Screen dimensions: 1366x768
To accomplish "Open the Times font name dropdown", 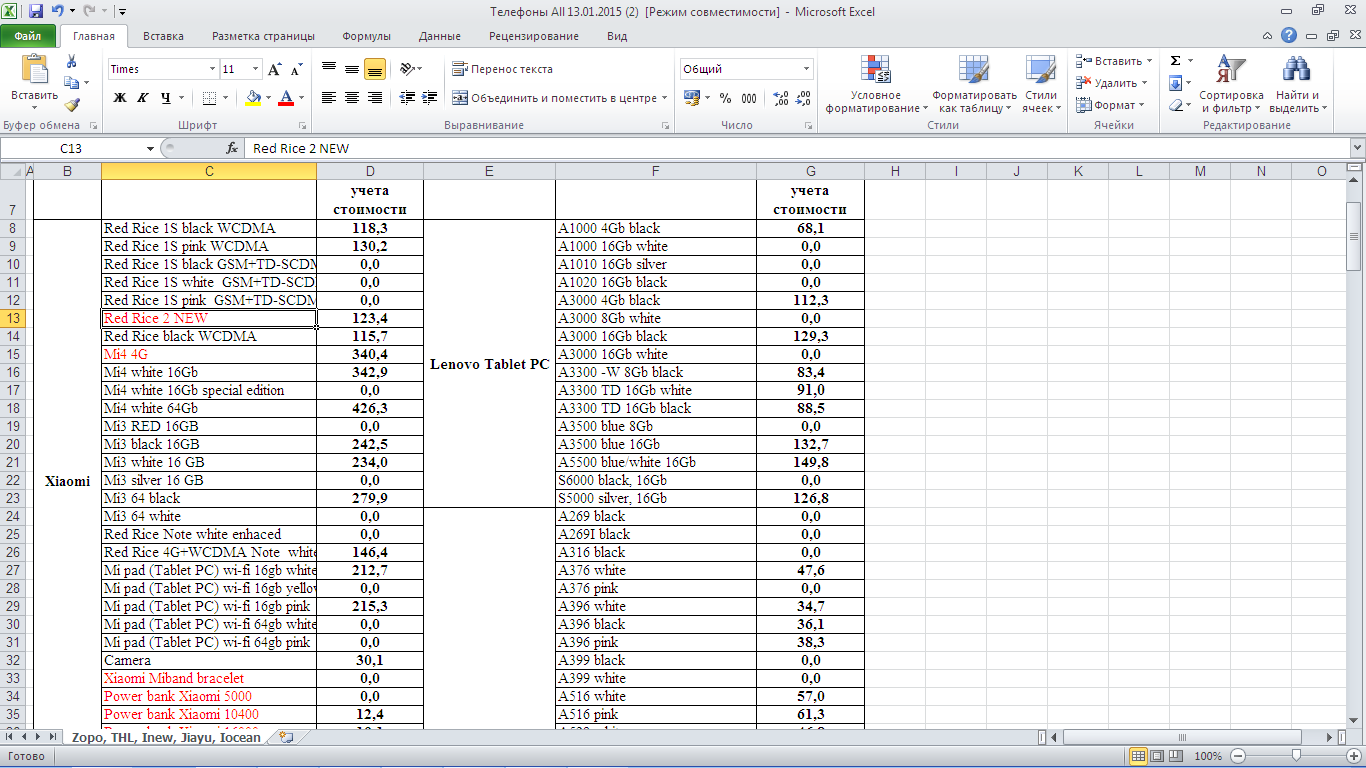I will (212, 69).
